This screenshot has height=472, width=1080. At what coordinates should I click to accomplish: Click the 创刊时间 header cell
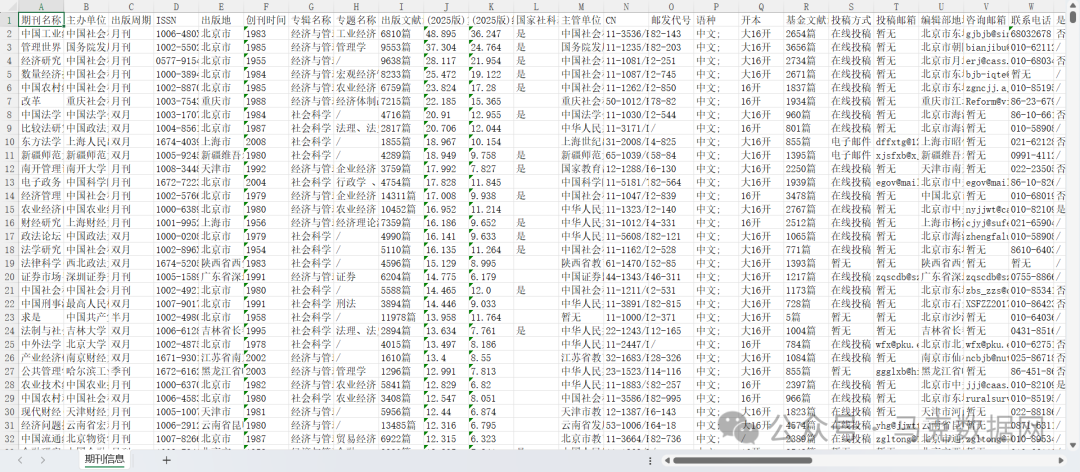tap(266, 19)
